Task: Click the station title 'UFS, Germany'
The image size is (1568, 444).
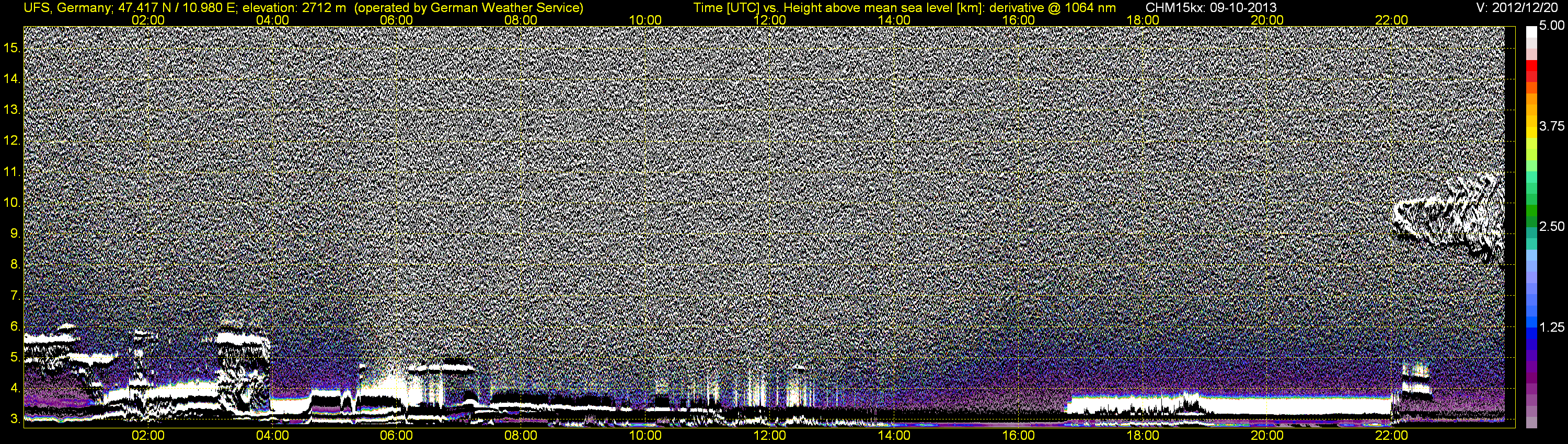Action: coord(66,8)
